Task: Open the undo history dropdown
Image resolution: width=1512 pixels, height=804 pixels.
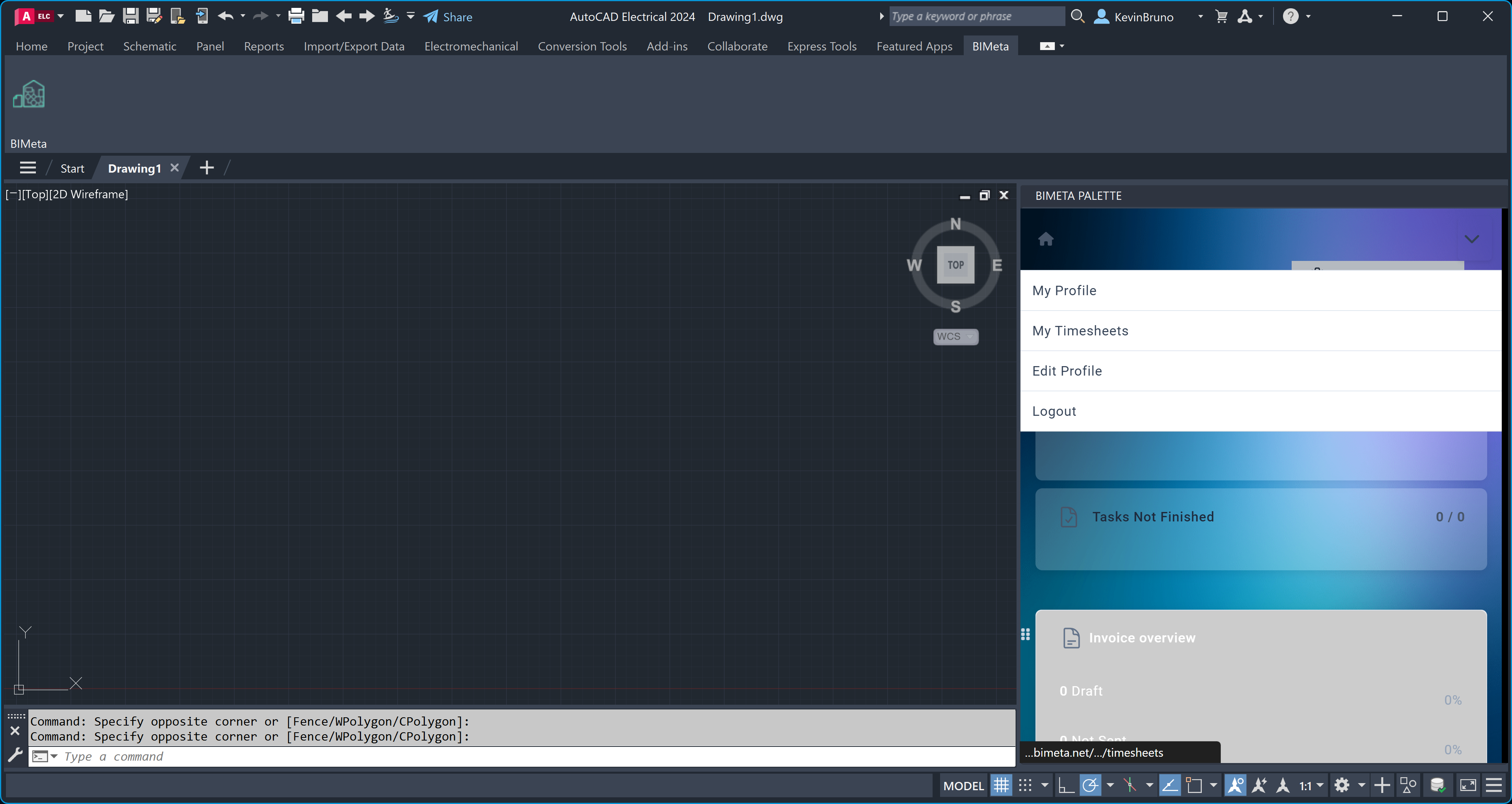Action: [242, 17]
